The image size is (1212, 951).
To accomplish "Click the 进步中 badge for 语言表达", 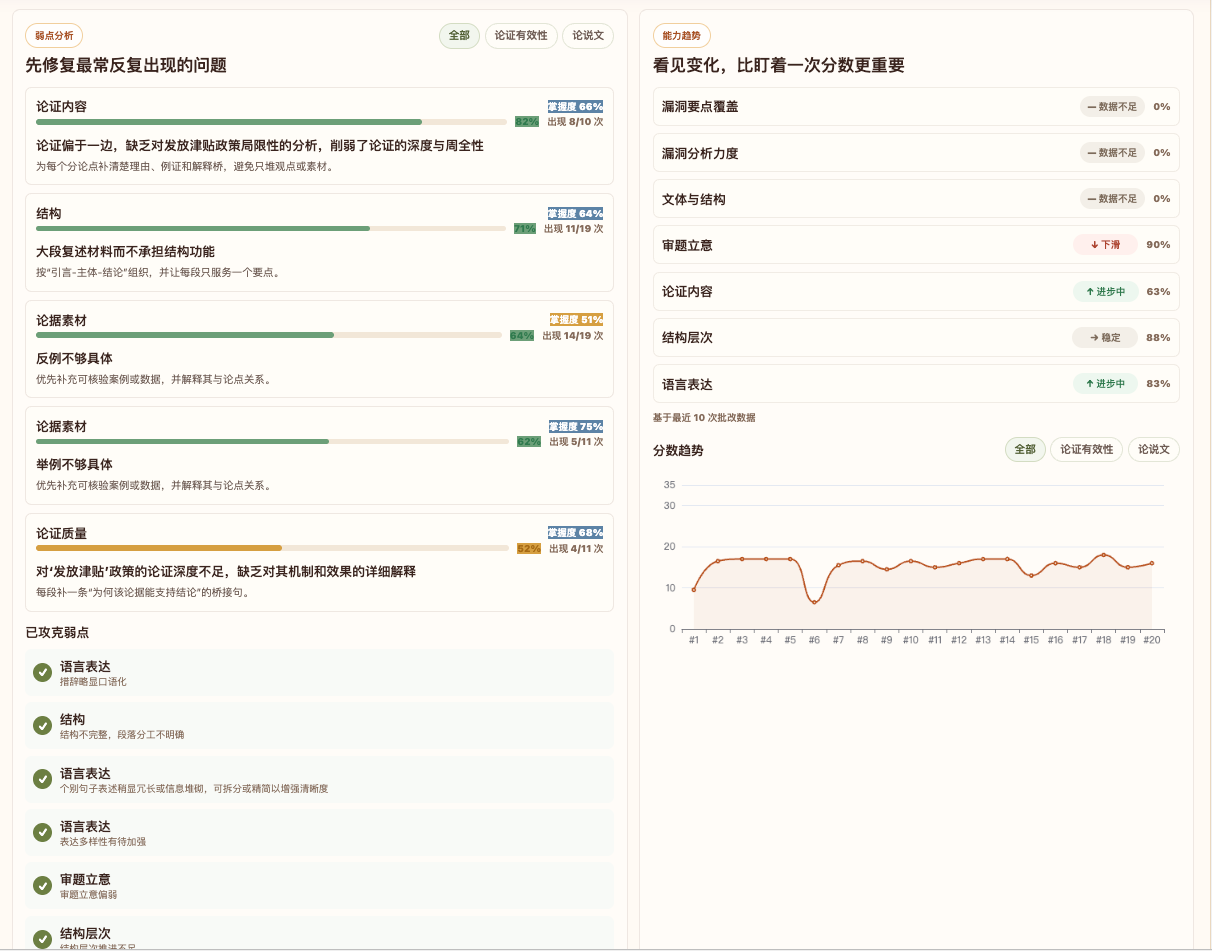I will [x=1105, y=383].
